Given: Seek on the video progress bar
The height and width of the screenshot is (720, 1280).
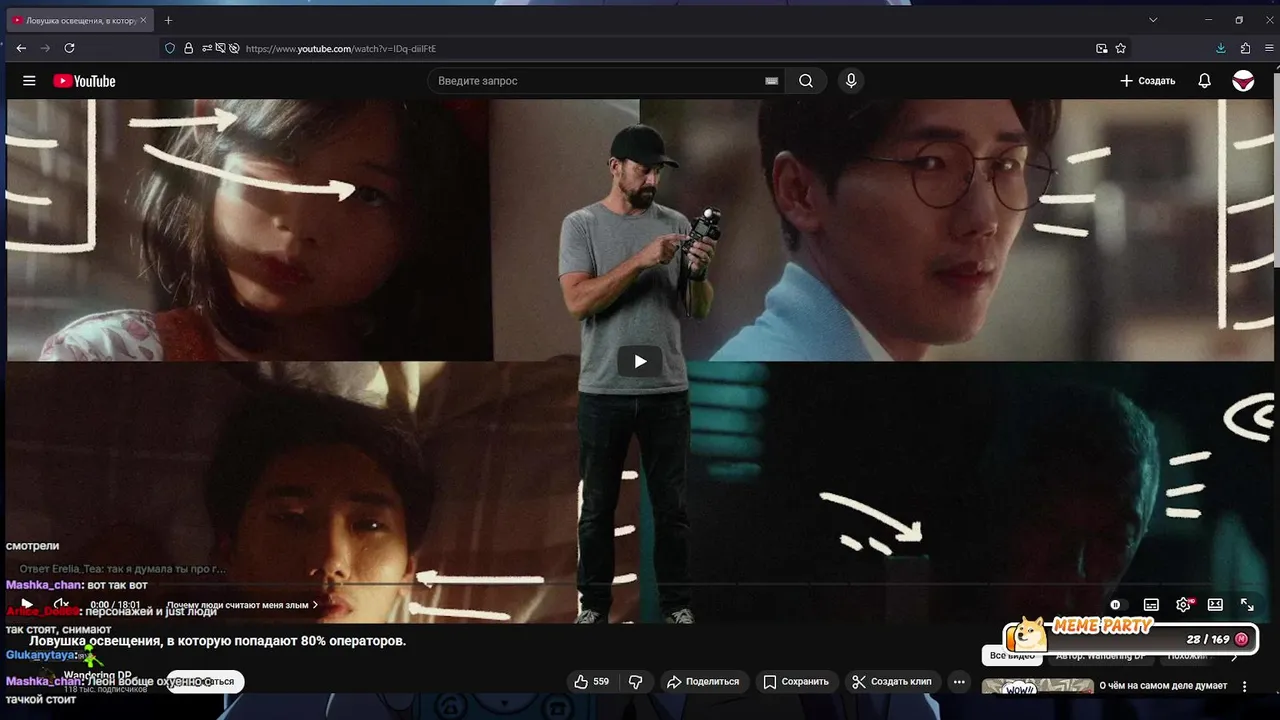Looking at the screenshot, I should pos(640,584).
